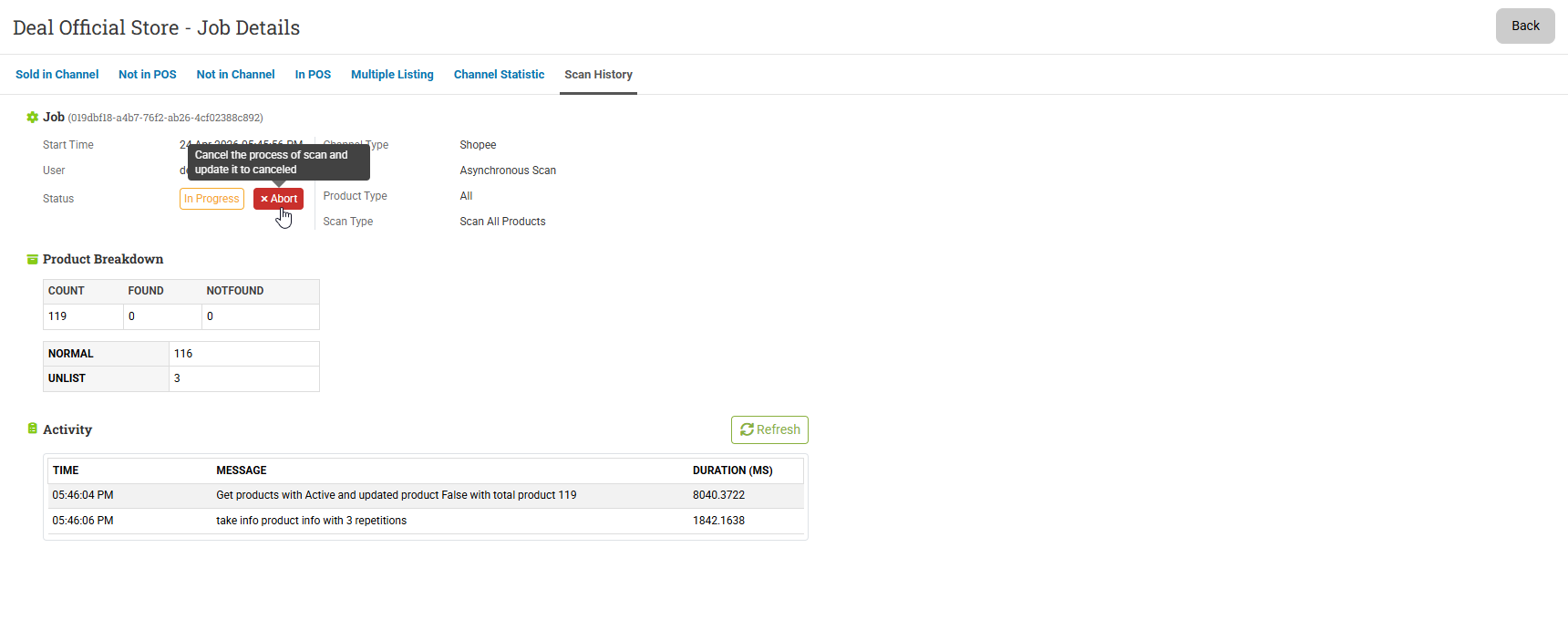Go back using the Back button
1568x641 pixels.
click(x=1525, y=26)
